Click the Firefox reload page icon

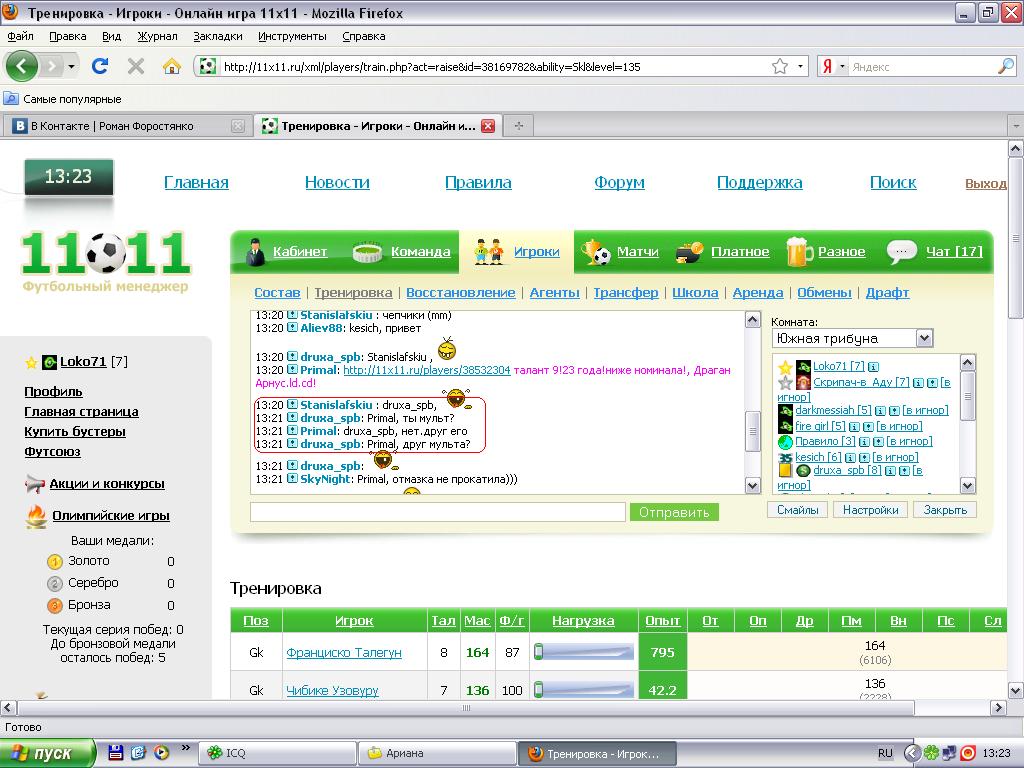(99, 67)
